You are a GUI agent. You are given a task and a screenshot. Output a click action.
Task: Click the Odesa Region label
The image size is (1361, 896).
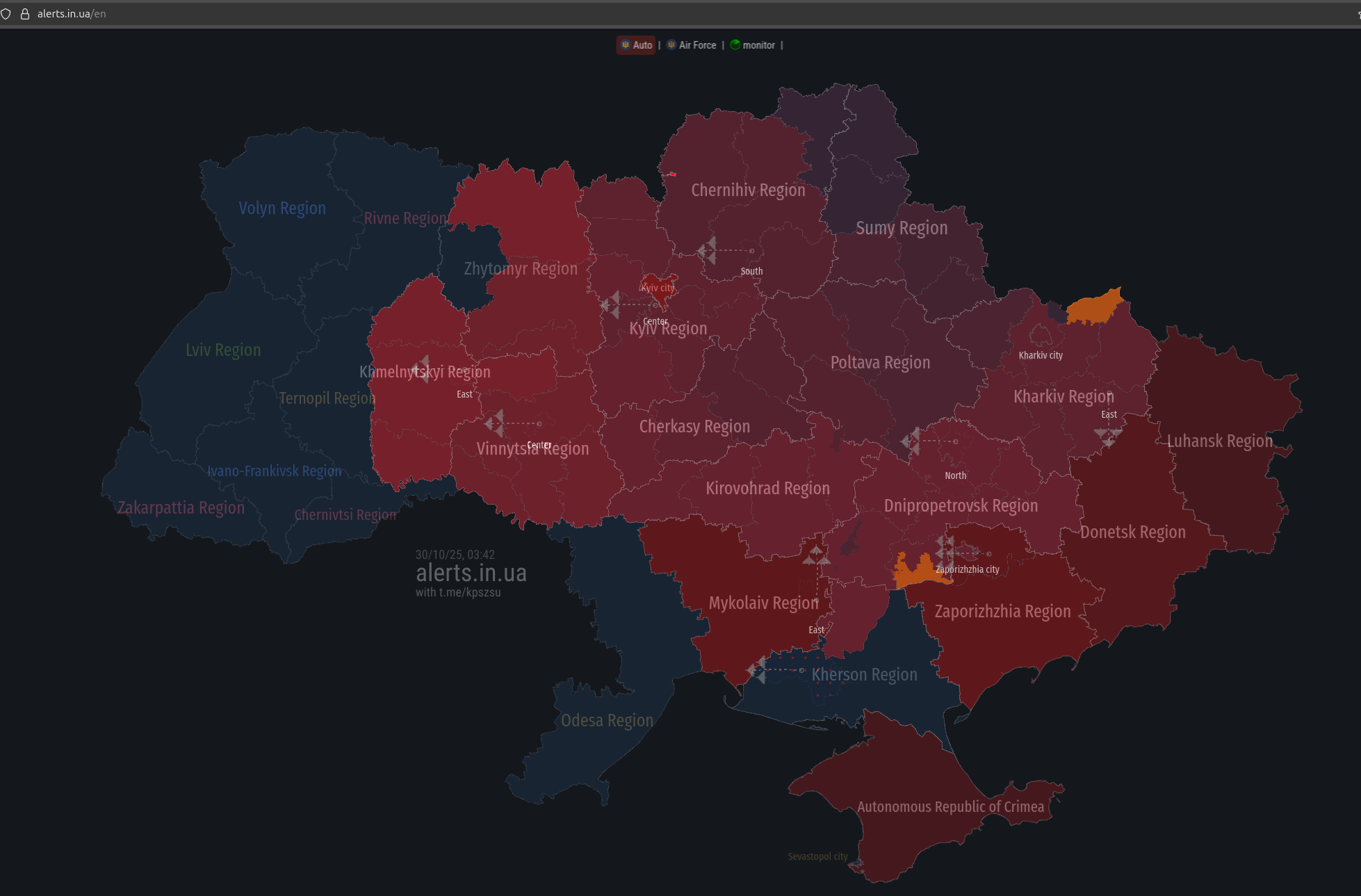pos(607,720)
